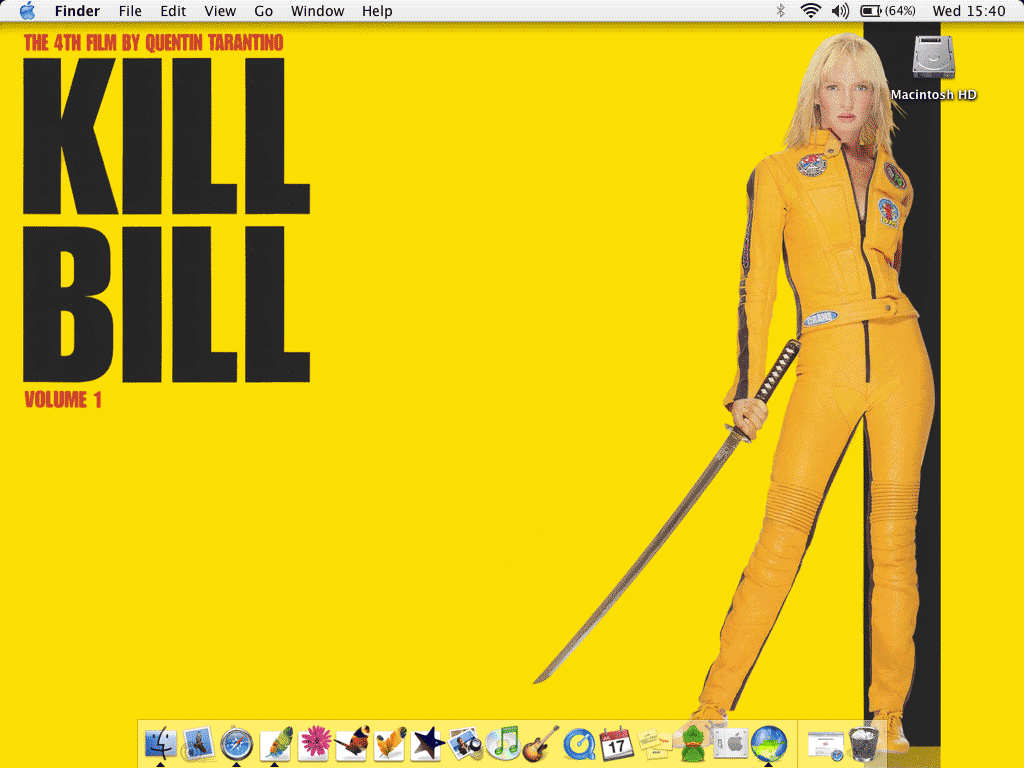Viewport: 1024px width, 768px height.
Task: Open the File menu
Action: point(130,11)
